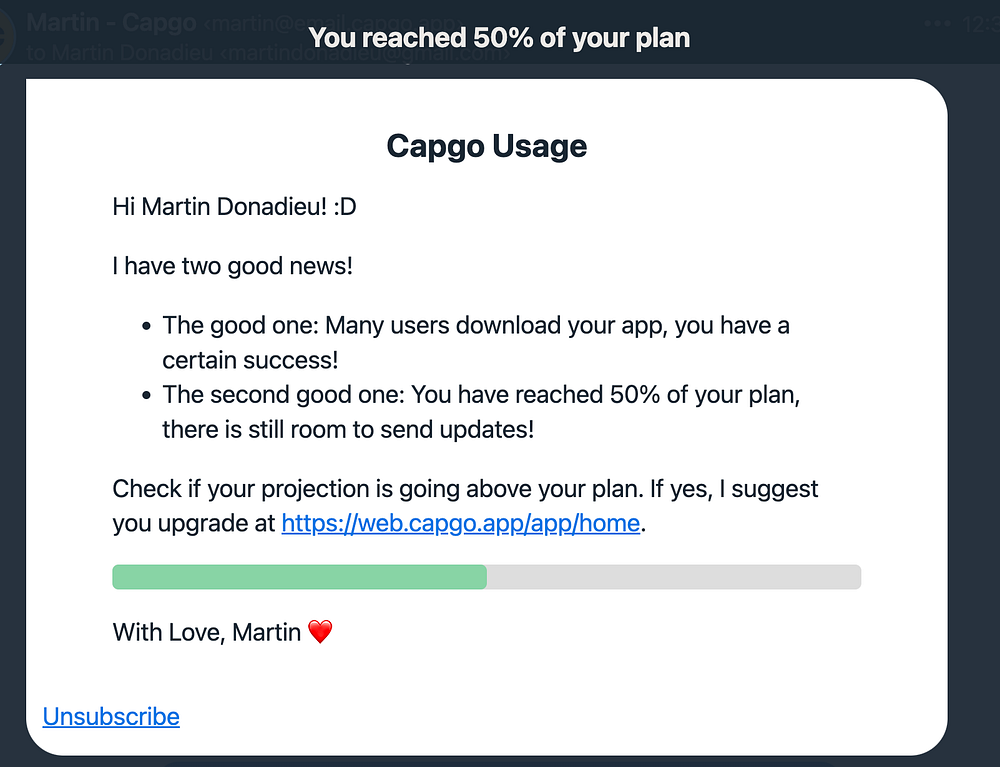Click the Unsubscribe link
Viewport: 1000px width, 767px height.
(111, 716)
